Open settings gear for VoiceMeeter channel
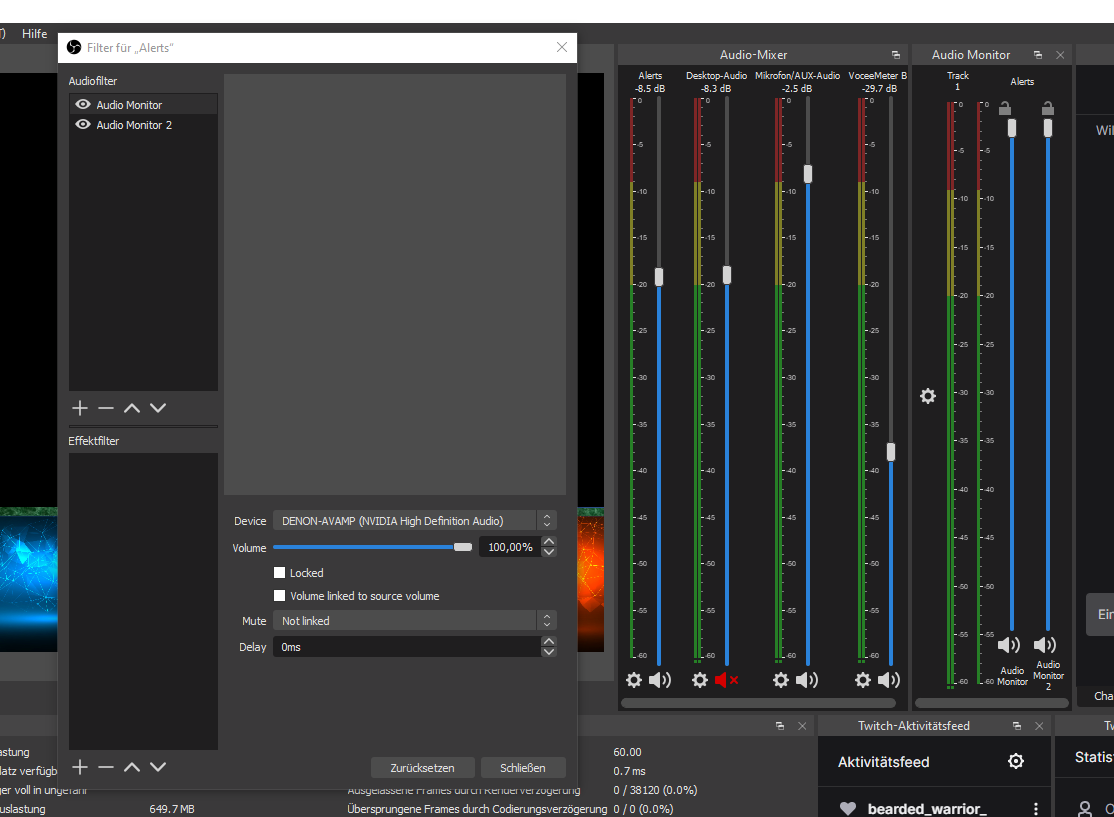1114x817 pixels. pos(863,680)
